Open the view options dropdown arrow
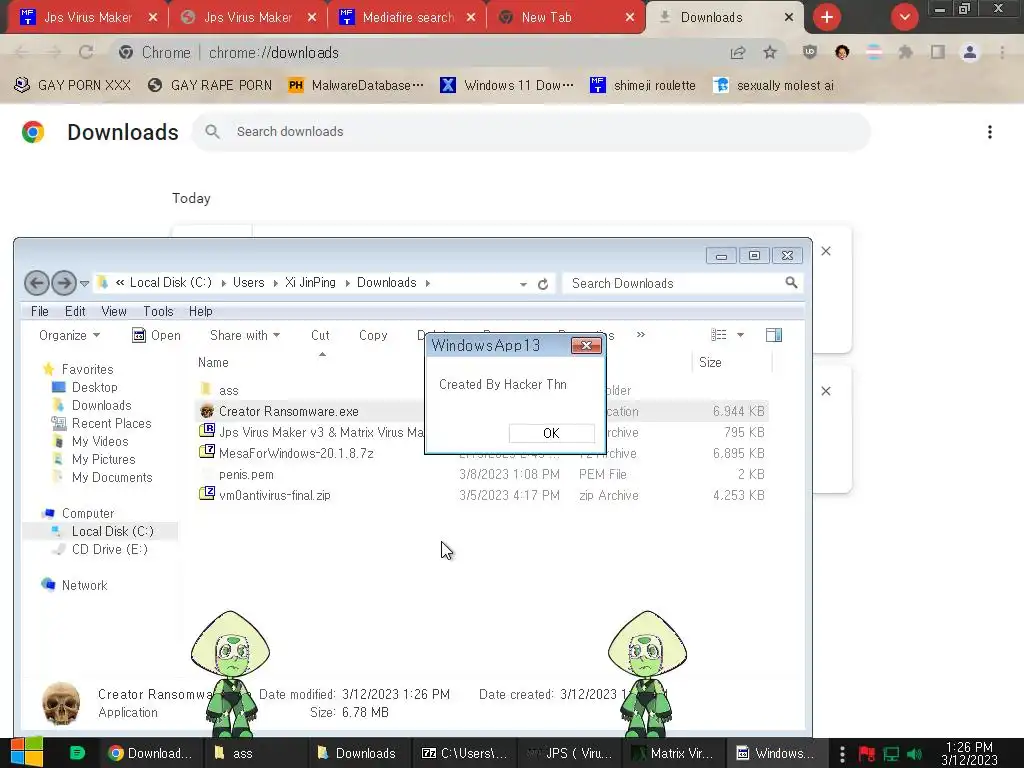1024x768 pixels. pos(741,335)
